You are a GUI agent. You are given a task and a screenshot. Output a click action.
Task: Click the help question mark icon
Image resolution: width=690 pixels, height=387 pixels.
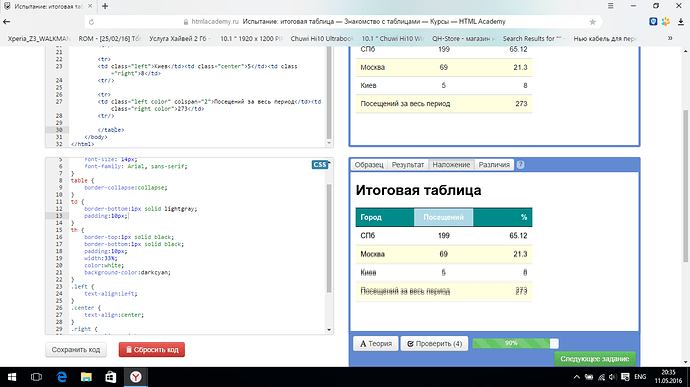point(520,165)
